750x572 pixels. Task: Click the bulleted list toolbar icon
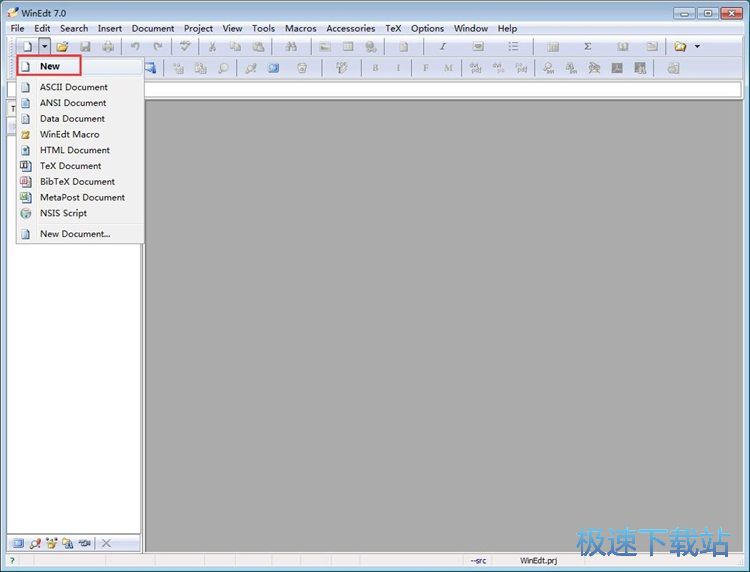(513, 46)
